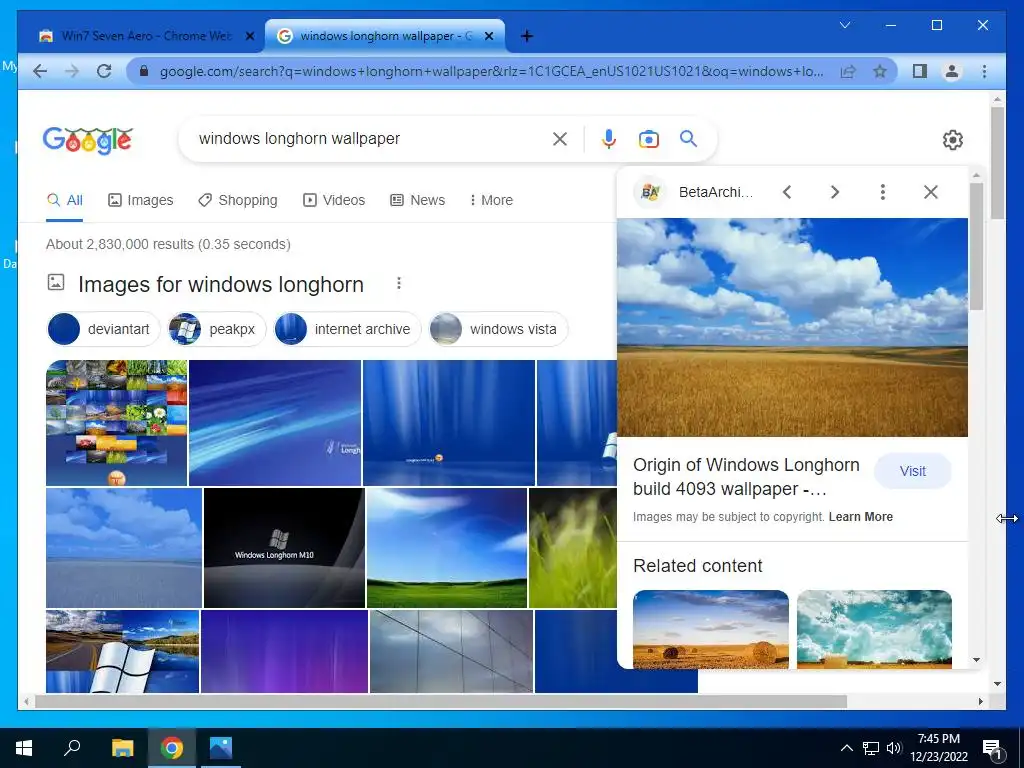
Task: Open Windows taskbar search
Action: click(x=72, y=748)
